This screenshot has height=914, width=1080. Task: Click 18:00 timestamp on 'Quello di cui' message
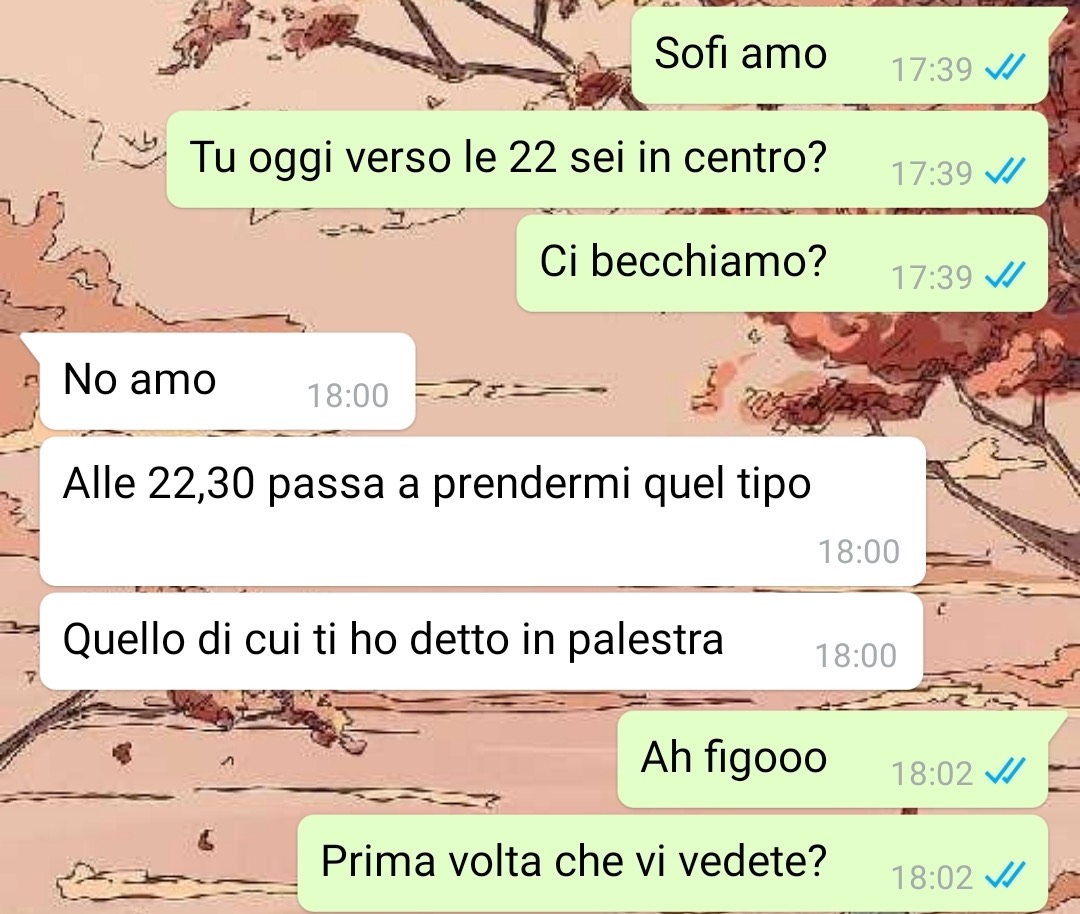click(x=856, y=656)
